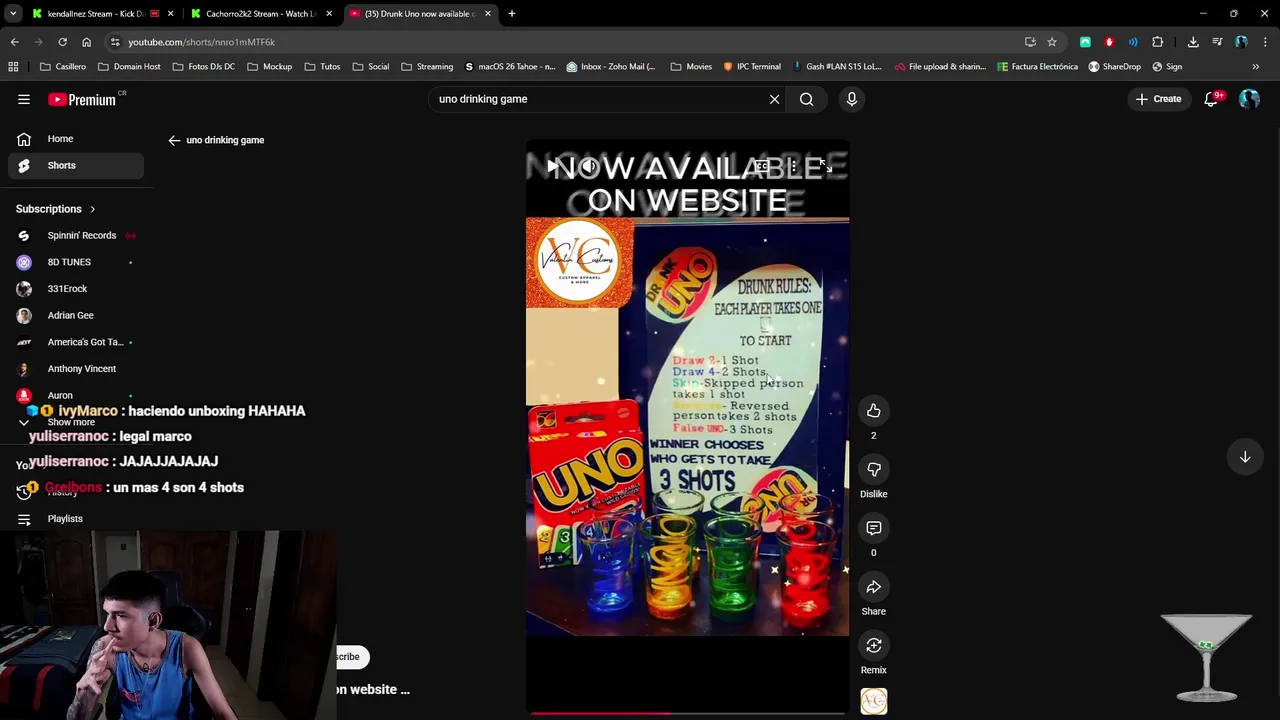Enter fullscreen on the Short
The width and height of the screenshot is (1280, 720).
pyautogui.click(x=825, y=167)
